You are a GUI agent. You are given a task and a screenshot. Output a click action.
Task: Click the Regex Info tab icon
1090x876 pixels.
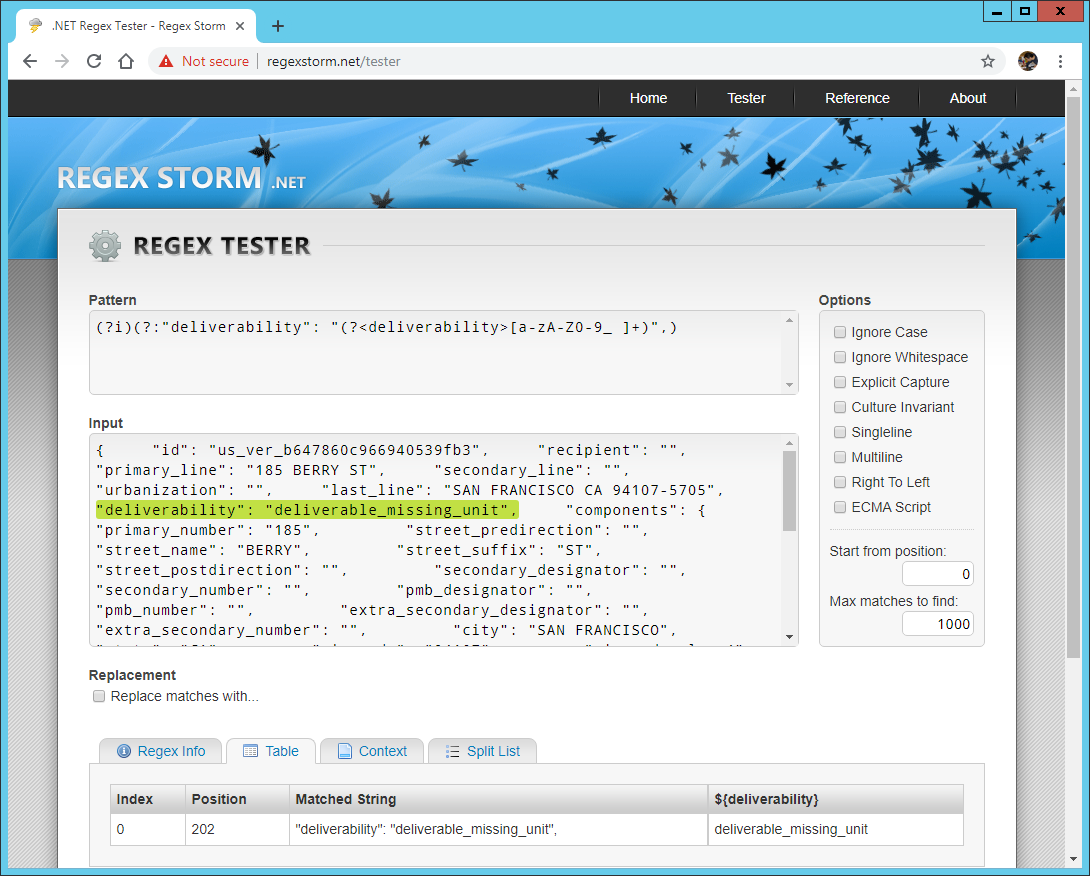pyautogui.click(x=124, y=751)
